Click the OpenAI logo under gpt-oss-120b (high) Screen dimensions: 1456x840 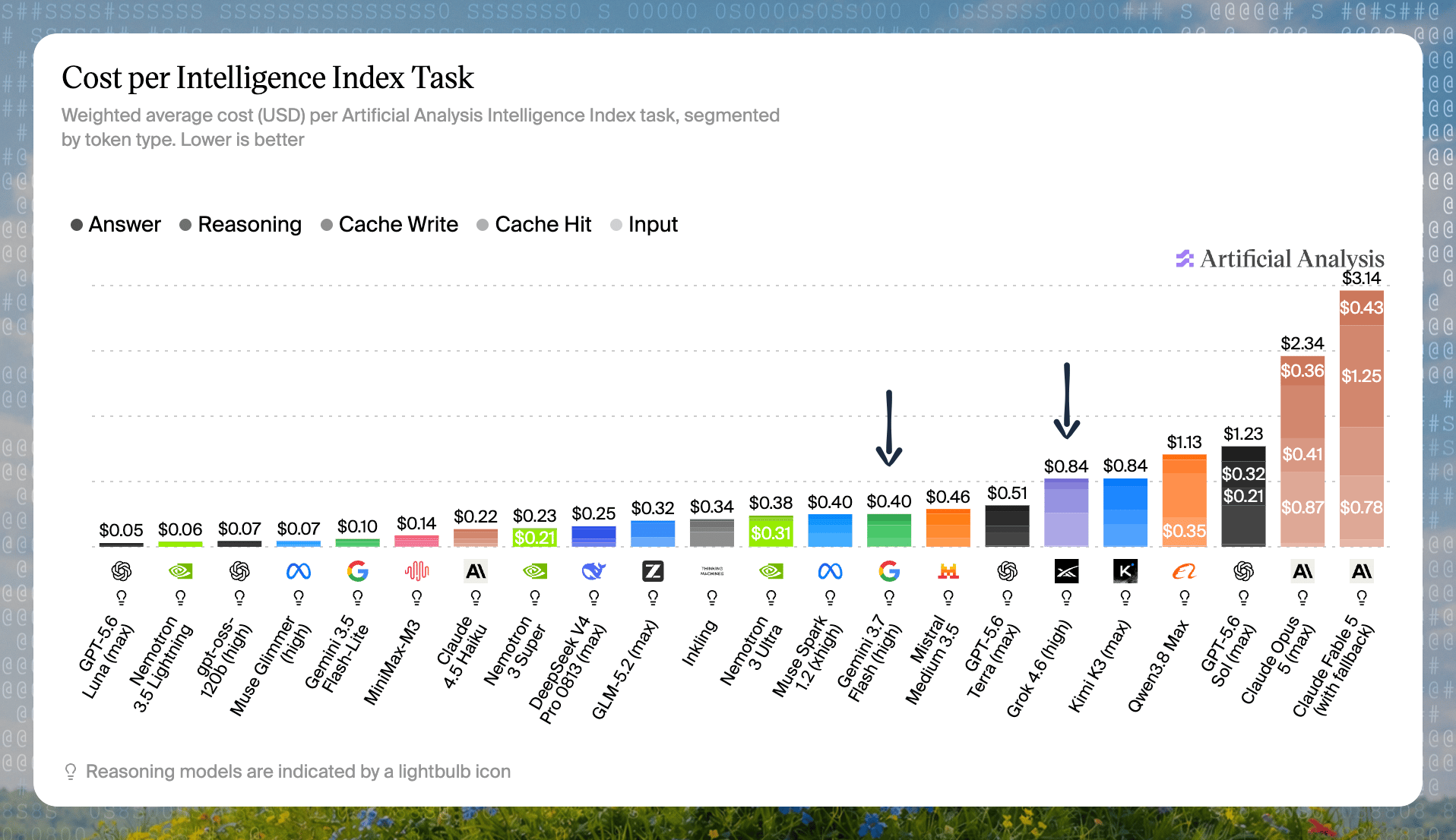coord(239,571)
